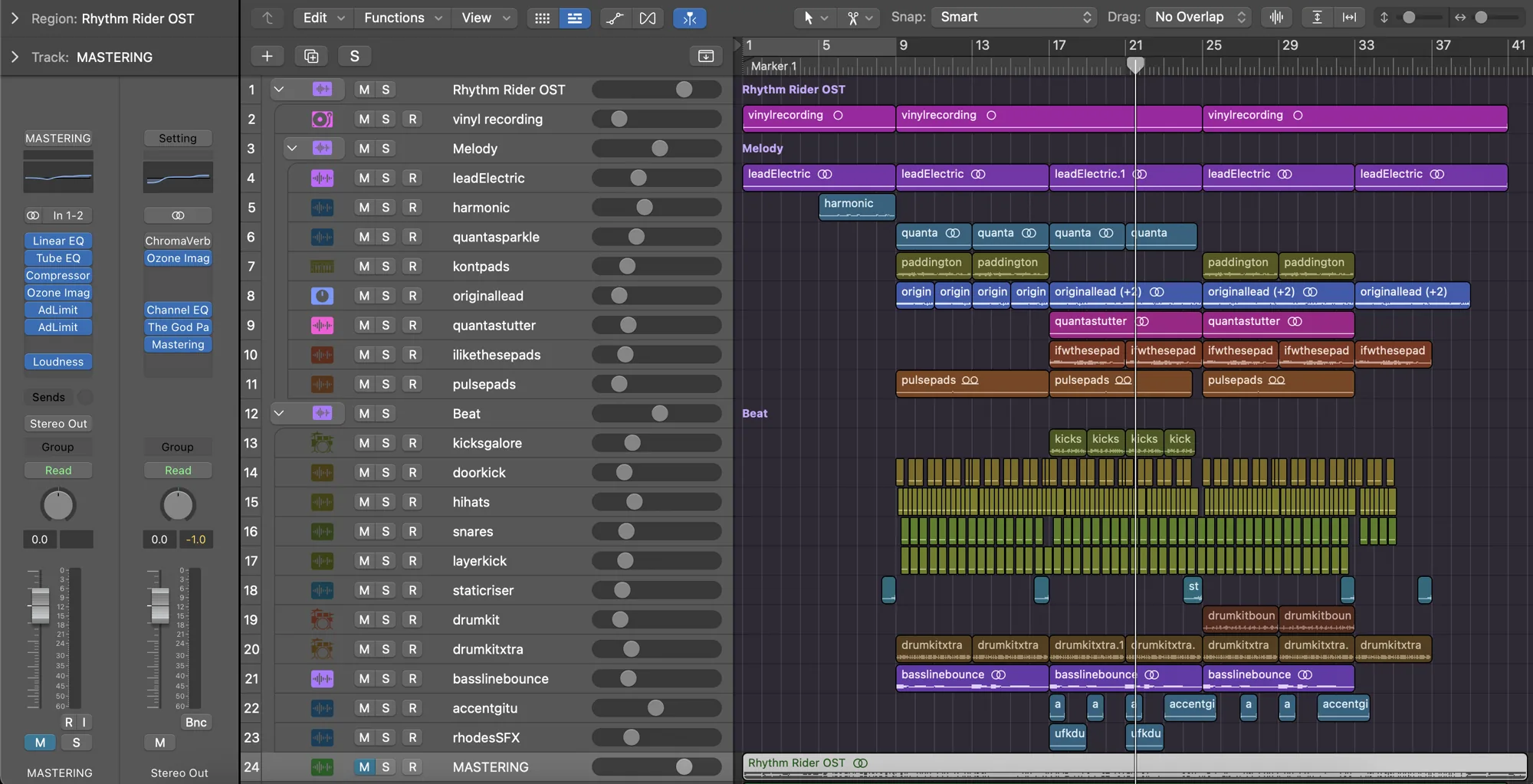The width and height of the screenshot is (1533, 784).
Task: Record-enable the snares track
Action: pos(412,531)
